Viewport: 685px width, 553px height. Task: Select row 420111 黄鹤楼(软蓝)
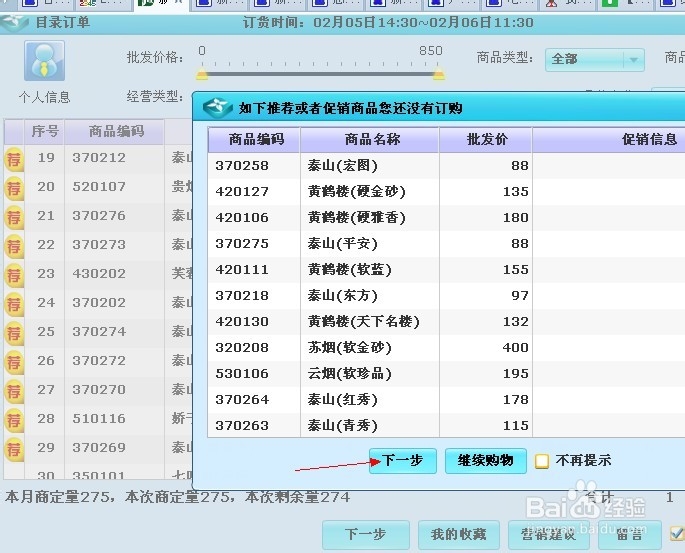click(446, 270)
